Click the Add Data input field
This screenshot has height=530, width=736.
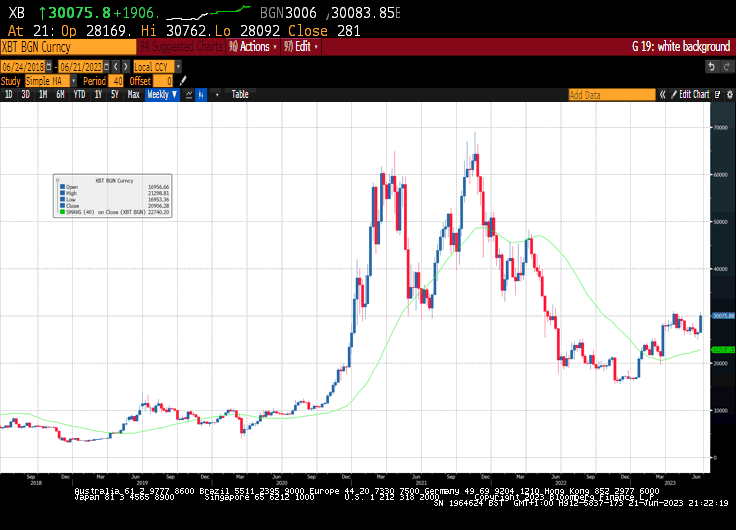click(612, 95)
